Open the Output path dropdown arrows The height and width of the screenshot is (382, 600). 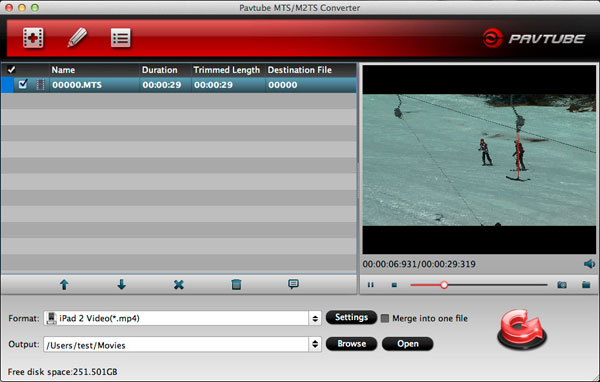coord(315,344)
